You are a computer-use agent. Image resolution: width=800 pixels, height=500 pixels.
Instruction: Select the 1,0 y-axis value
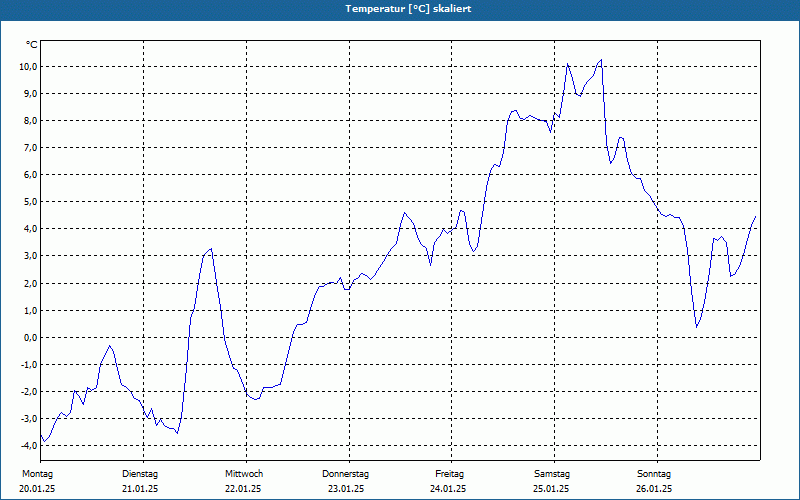[29, 310]
